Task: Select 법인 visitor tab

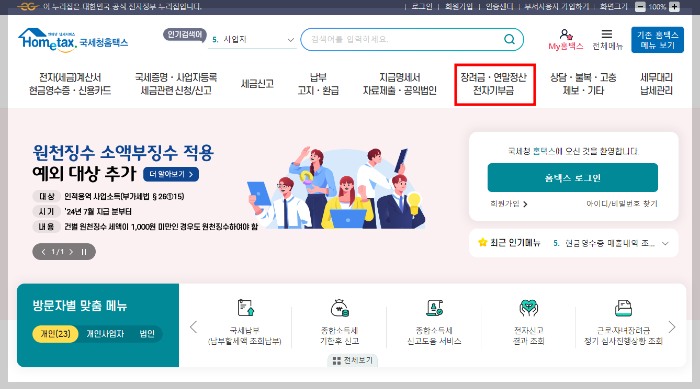Action: [x=147, y=334]
